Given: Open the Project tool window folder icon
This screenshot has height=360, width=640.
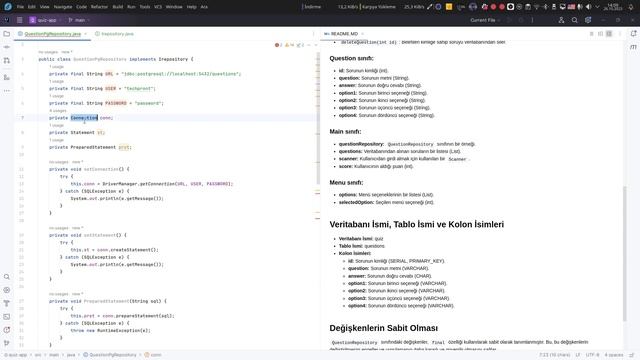Looking at the screenshot, I should pyautogui.click(x=7, y=34).
